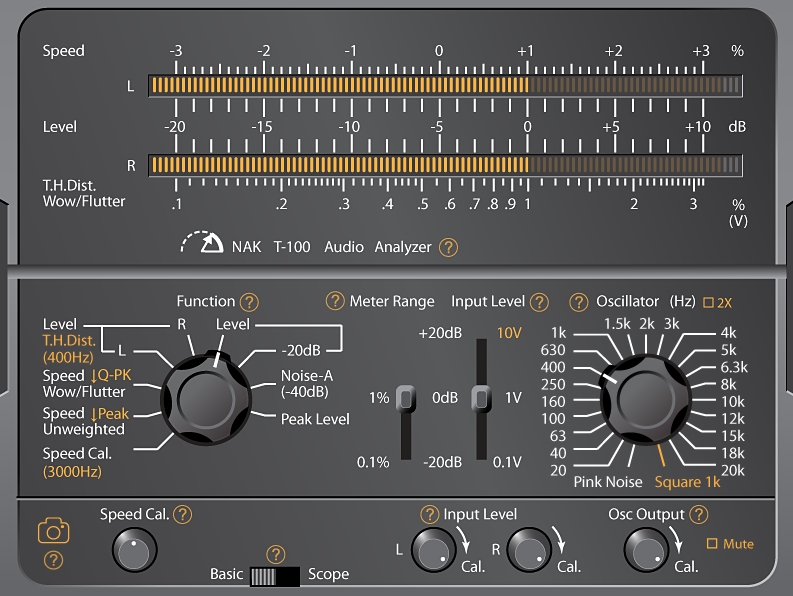Open help icon left of Oscillator label
Viewport: 793px width, 596px height.
coord(578,302)
